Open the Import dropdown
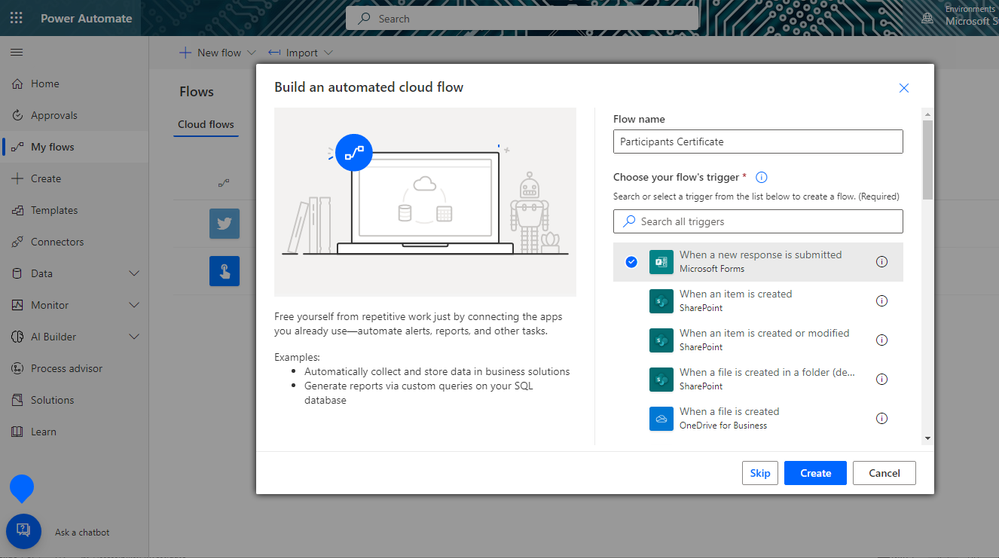The height and width of the screenshot is (558, 999). [x=300, y=53]
